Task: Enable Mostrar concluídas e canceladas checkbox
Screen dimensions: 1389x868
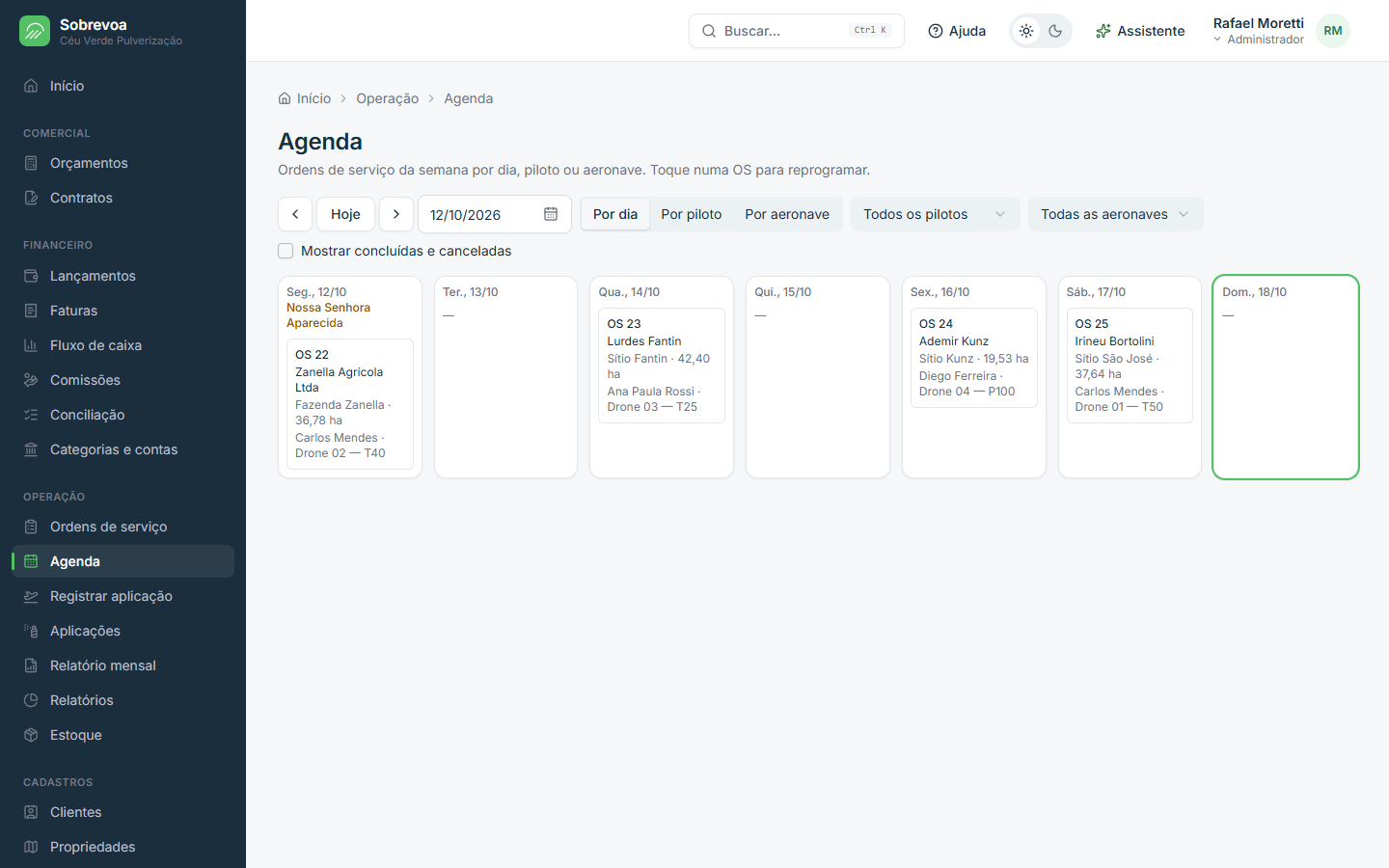Action: click(x=286, y=251)
